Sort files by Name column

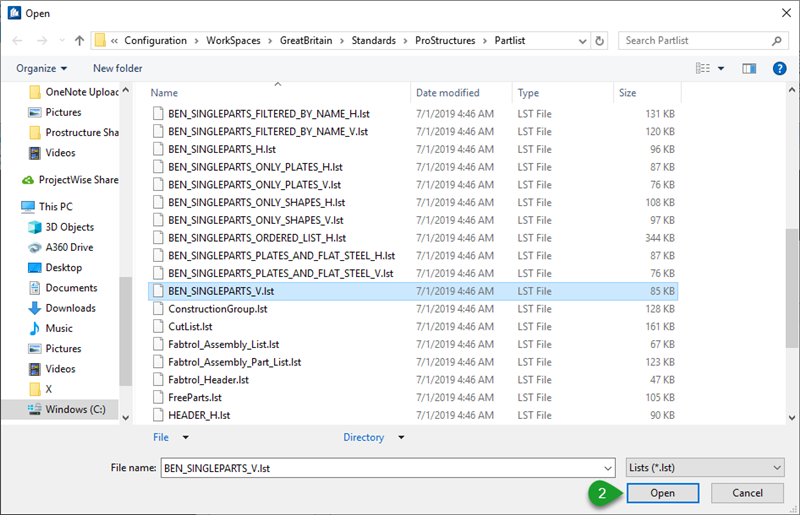164,93
